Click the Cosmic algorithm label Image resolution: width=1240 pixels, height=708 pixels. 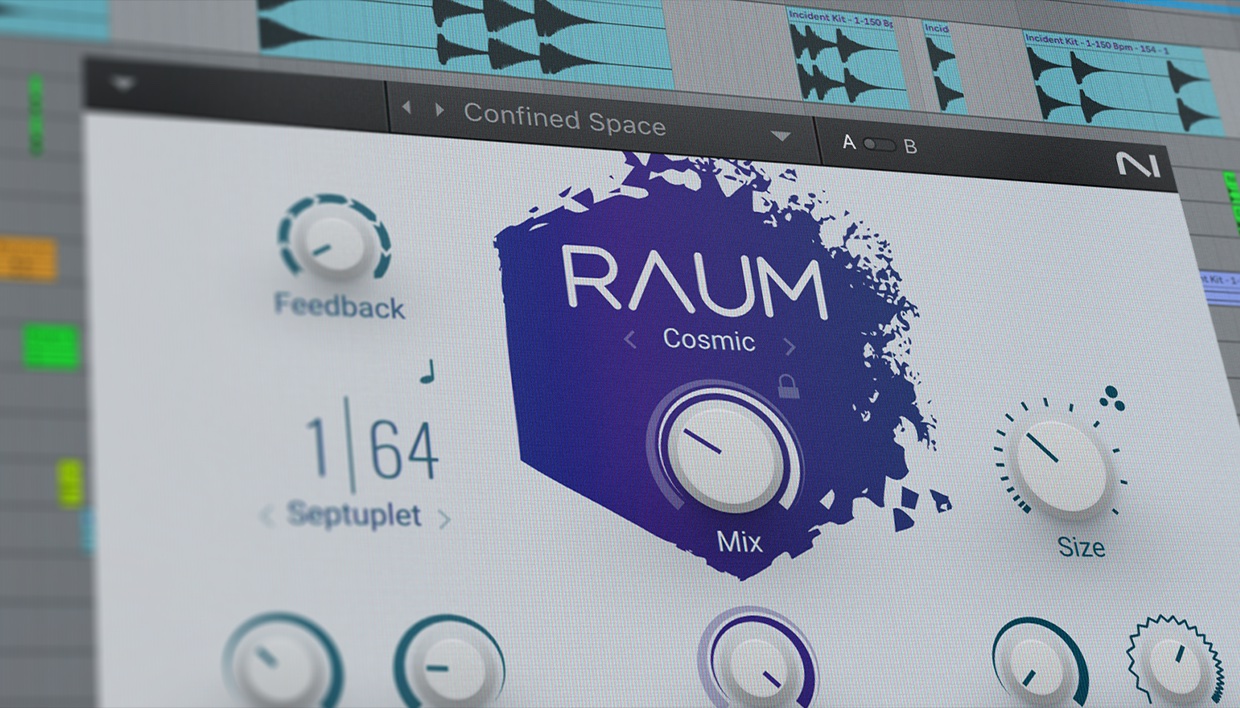[x=709, y=341]
